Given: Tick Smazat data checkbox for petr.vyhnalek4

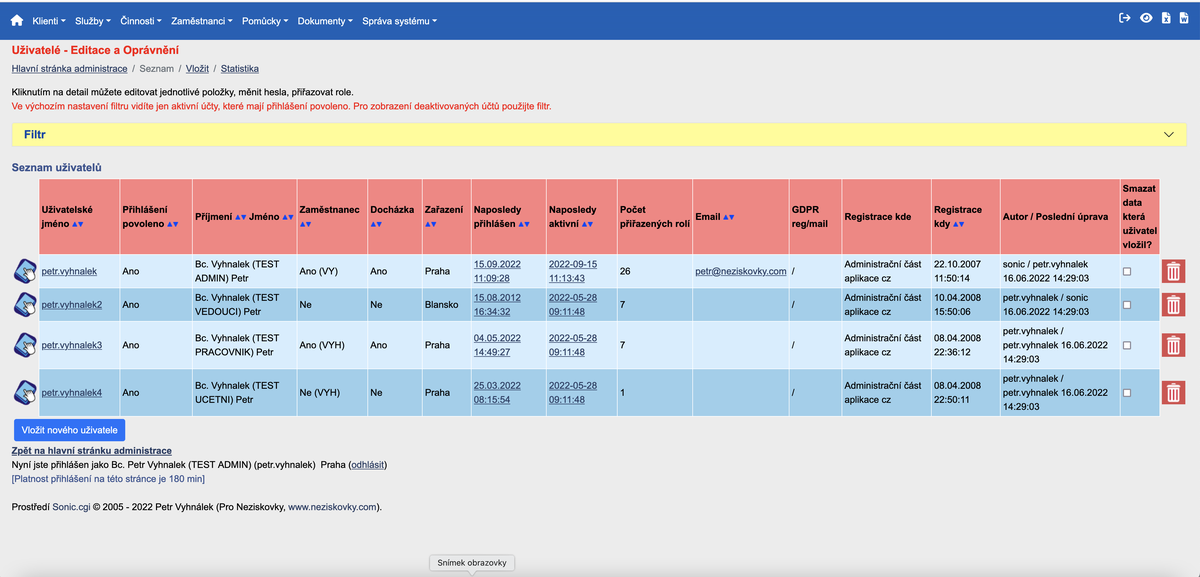Looking at the screenshot, I should coord(1125,392).
